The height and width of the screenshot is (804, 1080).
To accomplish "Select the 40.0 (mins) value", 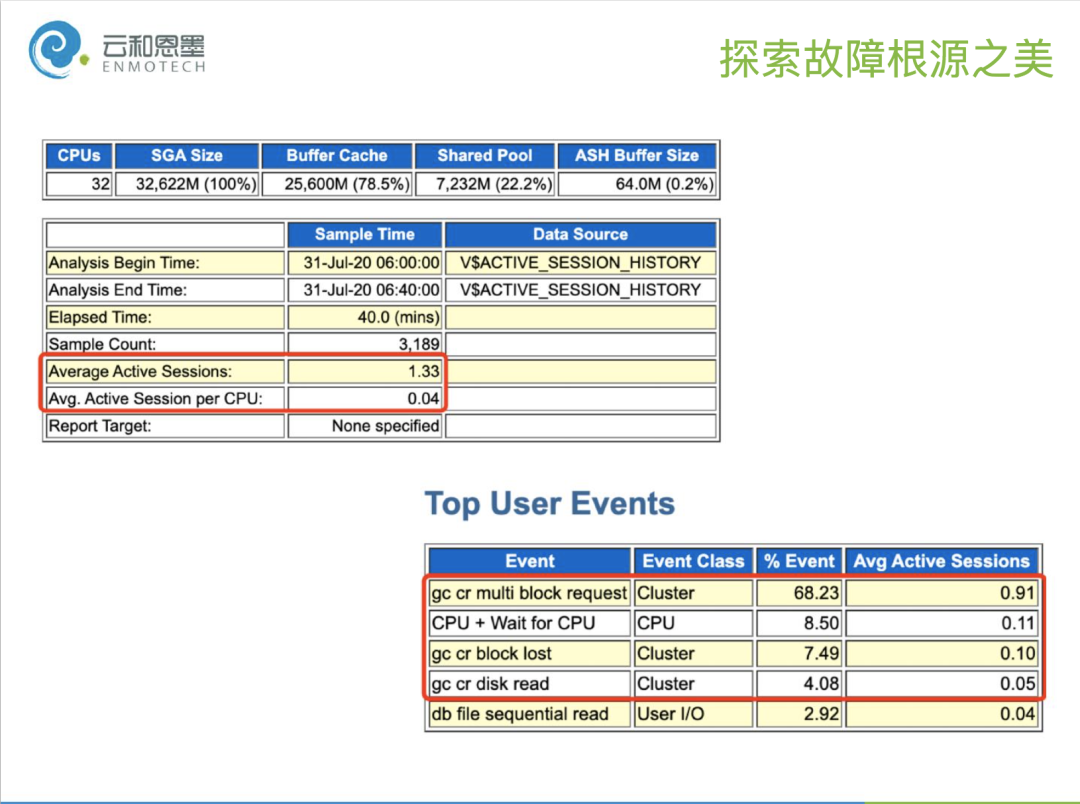I will [x=364, y=317].
